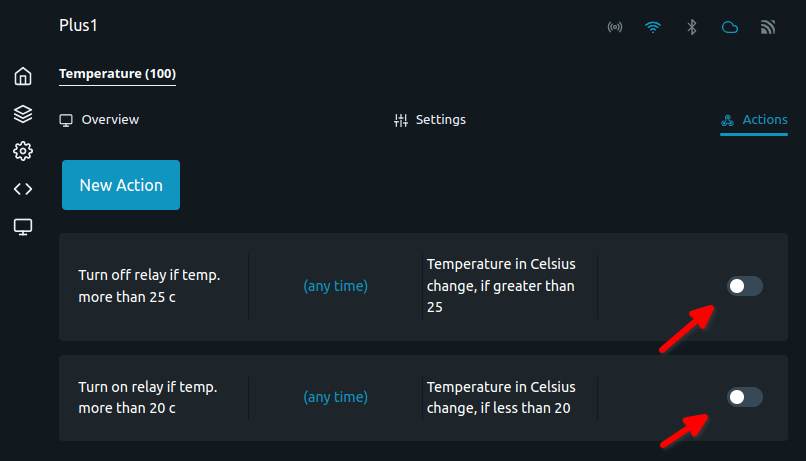Click the New Action button
806x461 pixels.
pyautogui.click(x=121, y=185)
